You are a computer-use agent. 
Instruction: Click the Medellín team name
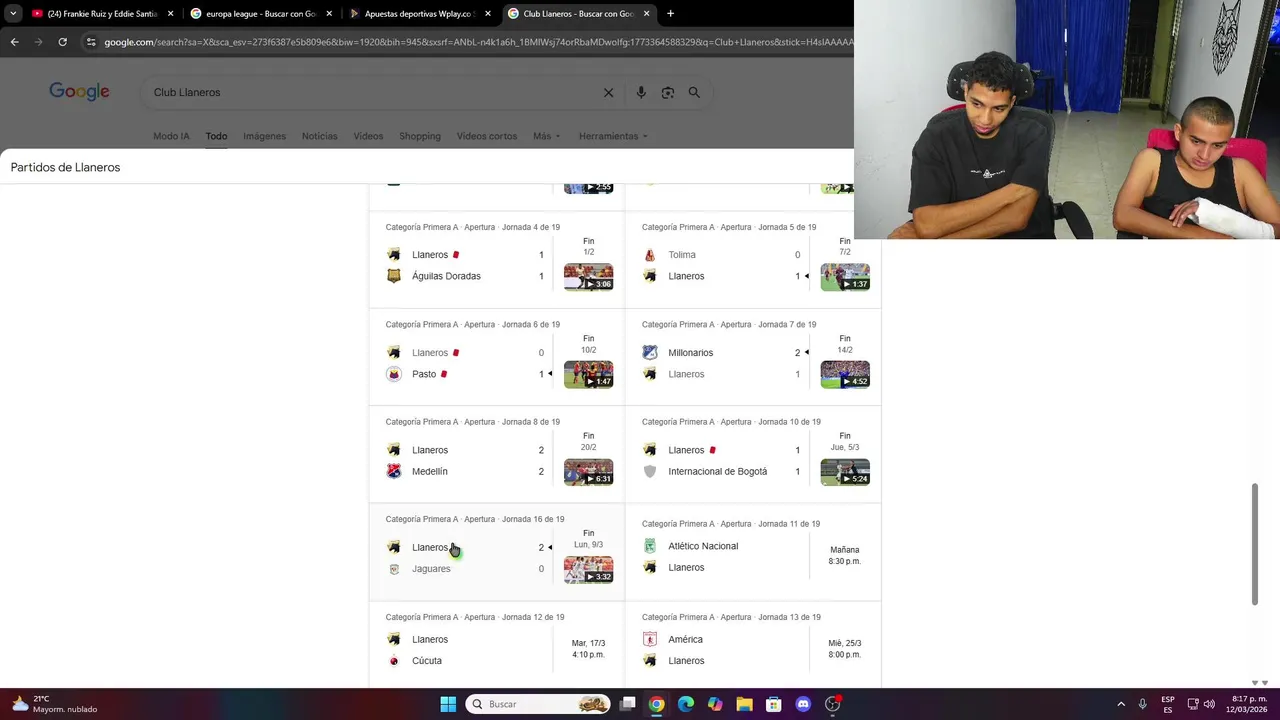coord(430,471)
